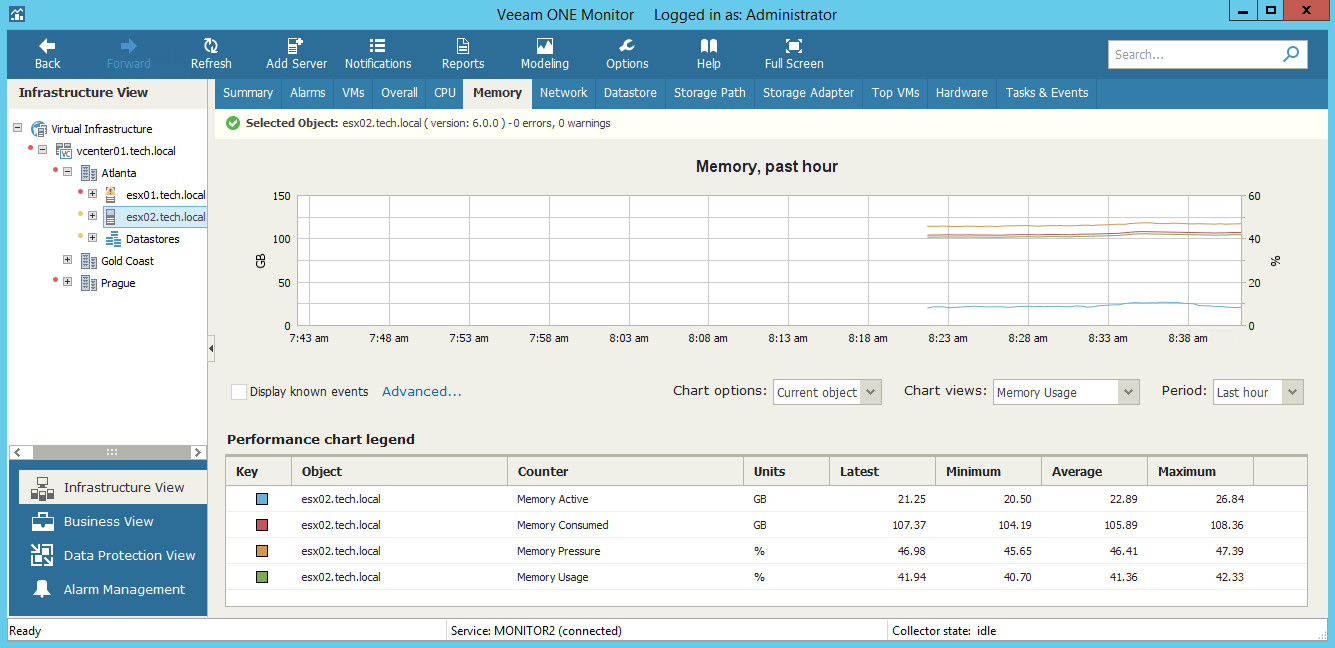Open the Help toolbar item
This screenshot has height=648, width=1335.
pos(709,54)
